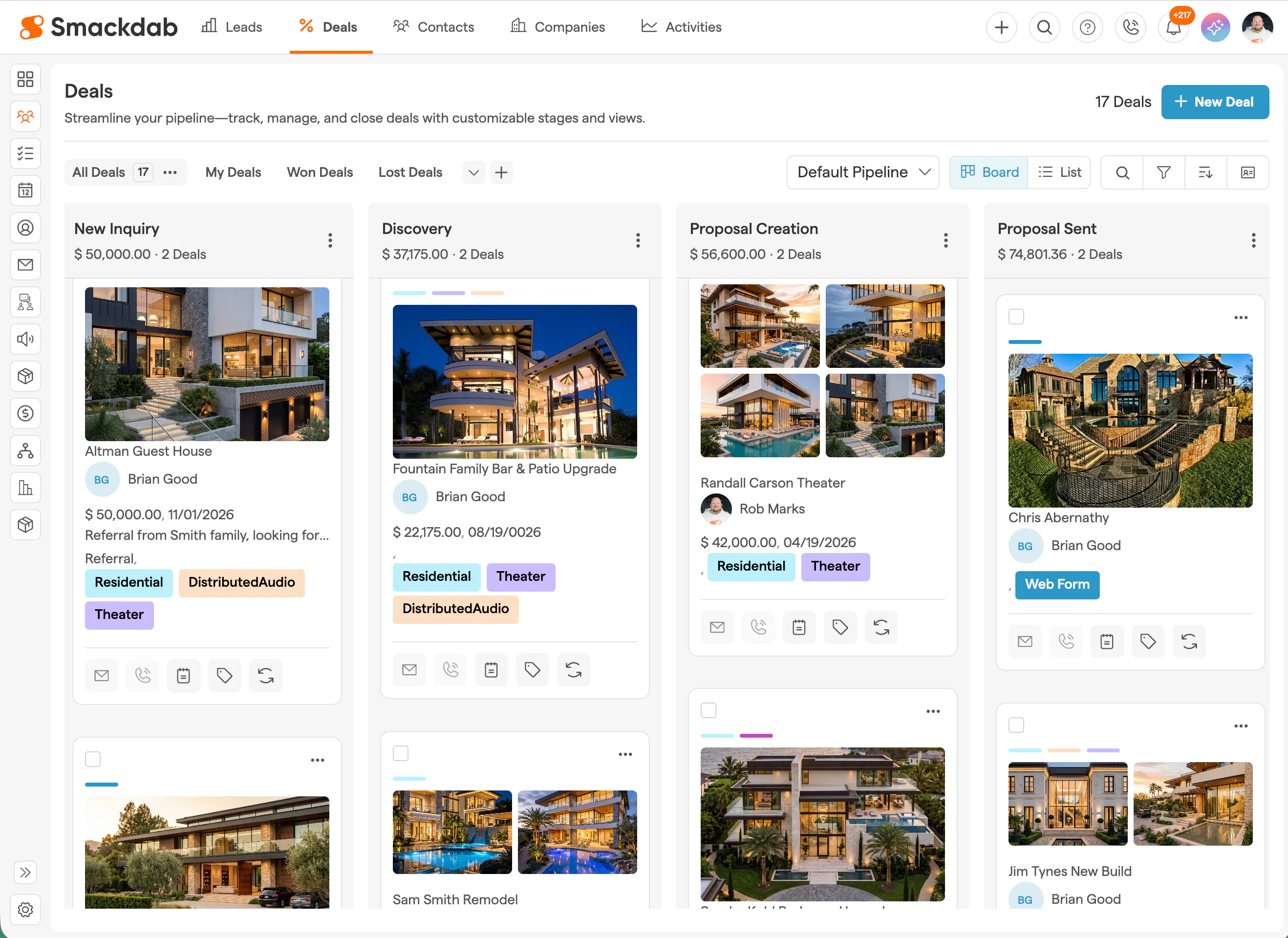Open the Randall Carson Theater deal

773,483
